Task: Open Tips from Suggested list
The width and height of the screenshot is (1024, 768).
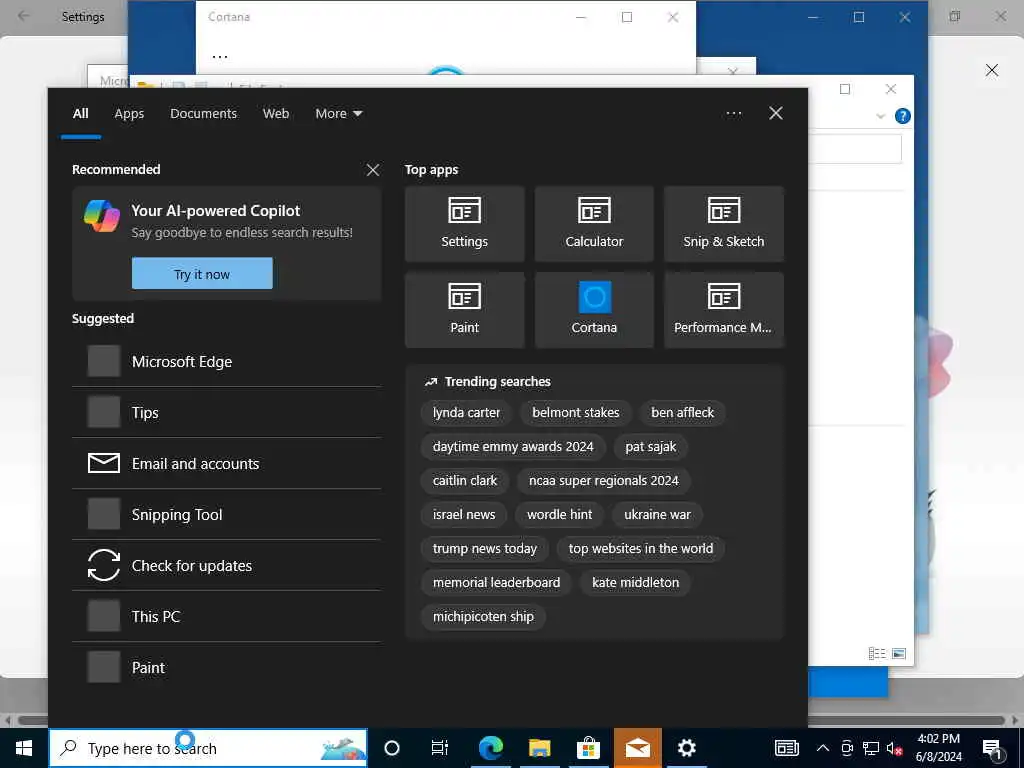Action: [227, 412]
